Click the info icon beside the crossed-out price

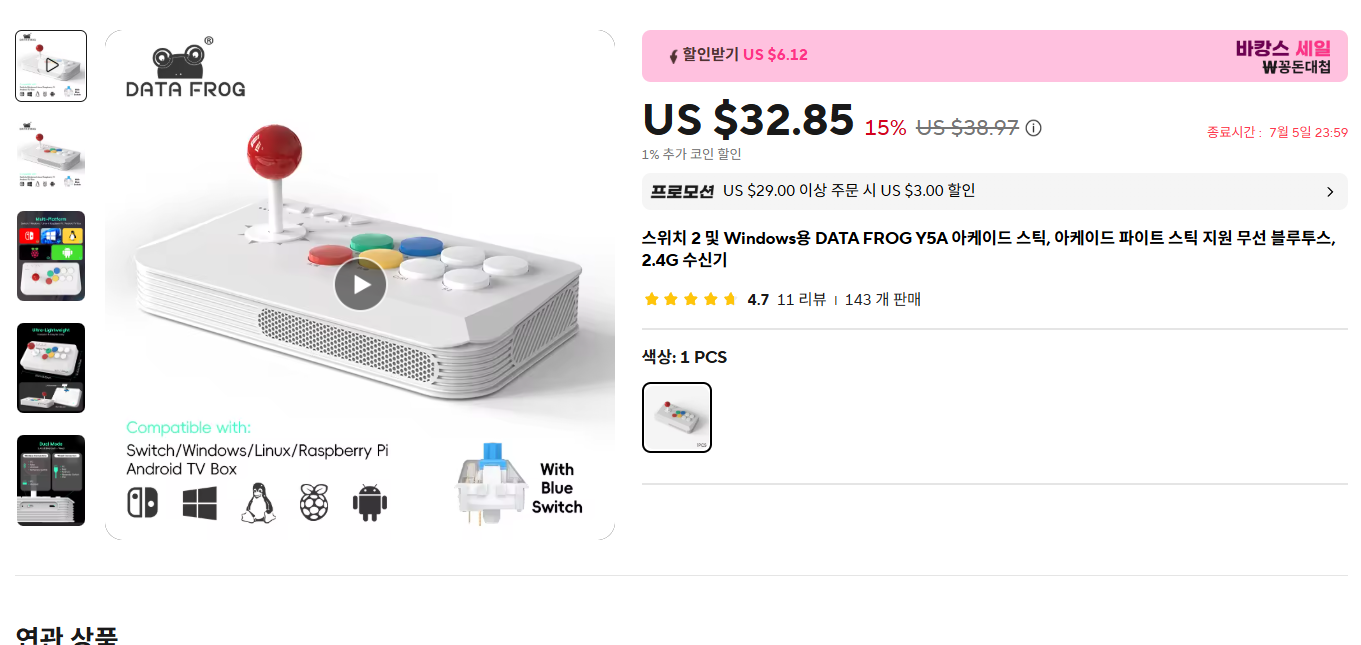(x=1033, y=128)
